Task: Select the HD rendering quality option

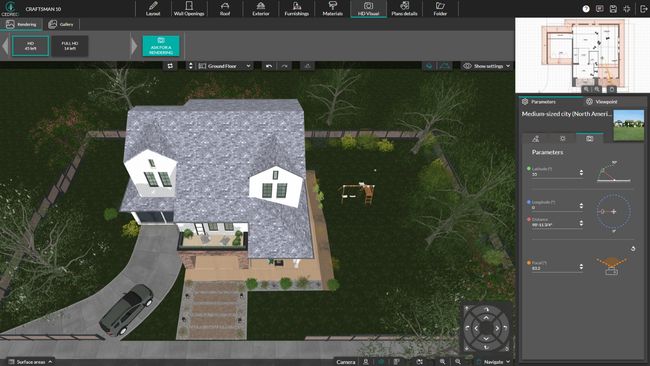Action: [30, 46]
